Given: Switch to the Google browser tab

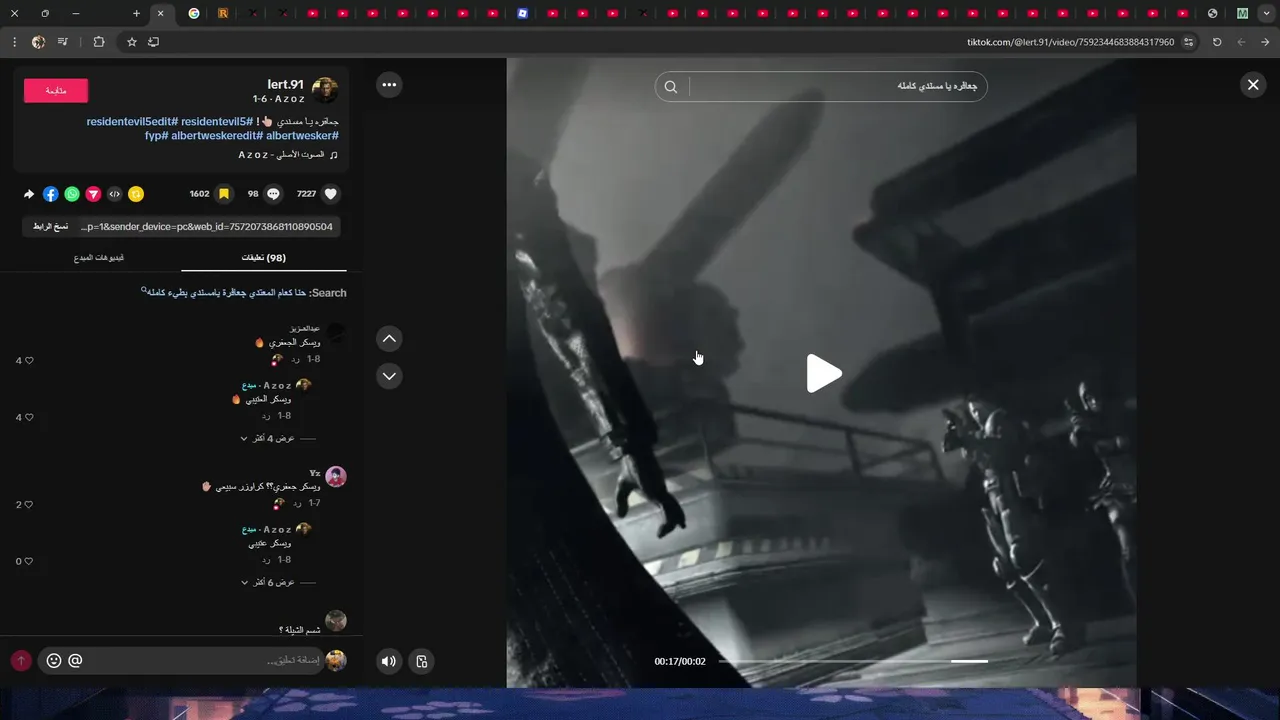Looking at the screenshot, I should tap(194, 14).
